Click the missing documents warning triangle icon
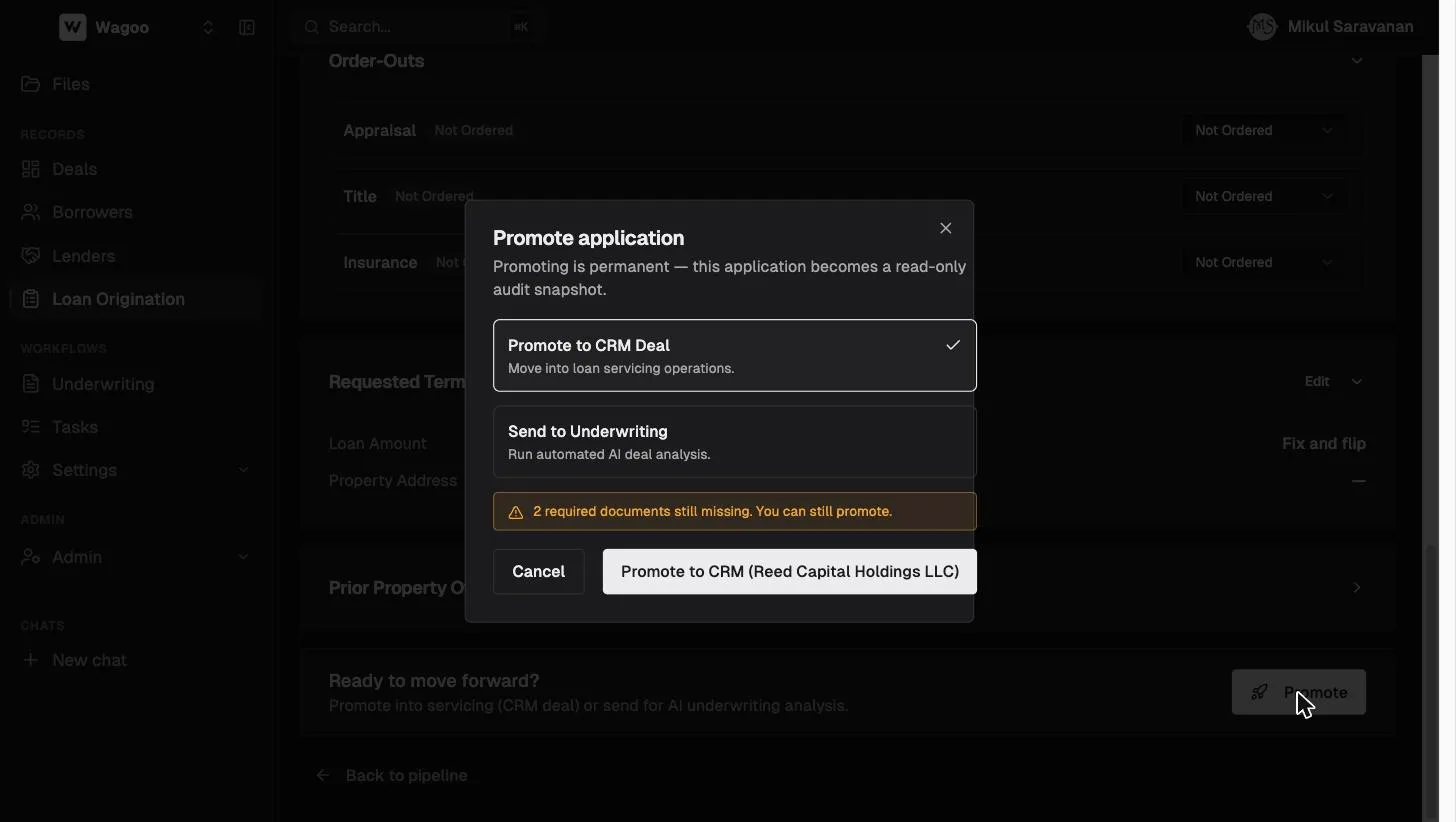Screen dimensions: 1456x822 tap(516, 512)
